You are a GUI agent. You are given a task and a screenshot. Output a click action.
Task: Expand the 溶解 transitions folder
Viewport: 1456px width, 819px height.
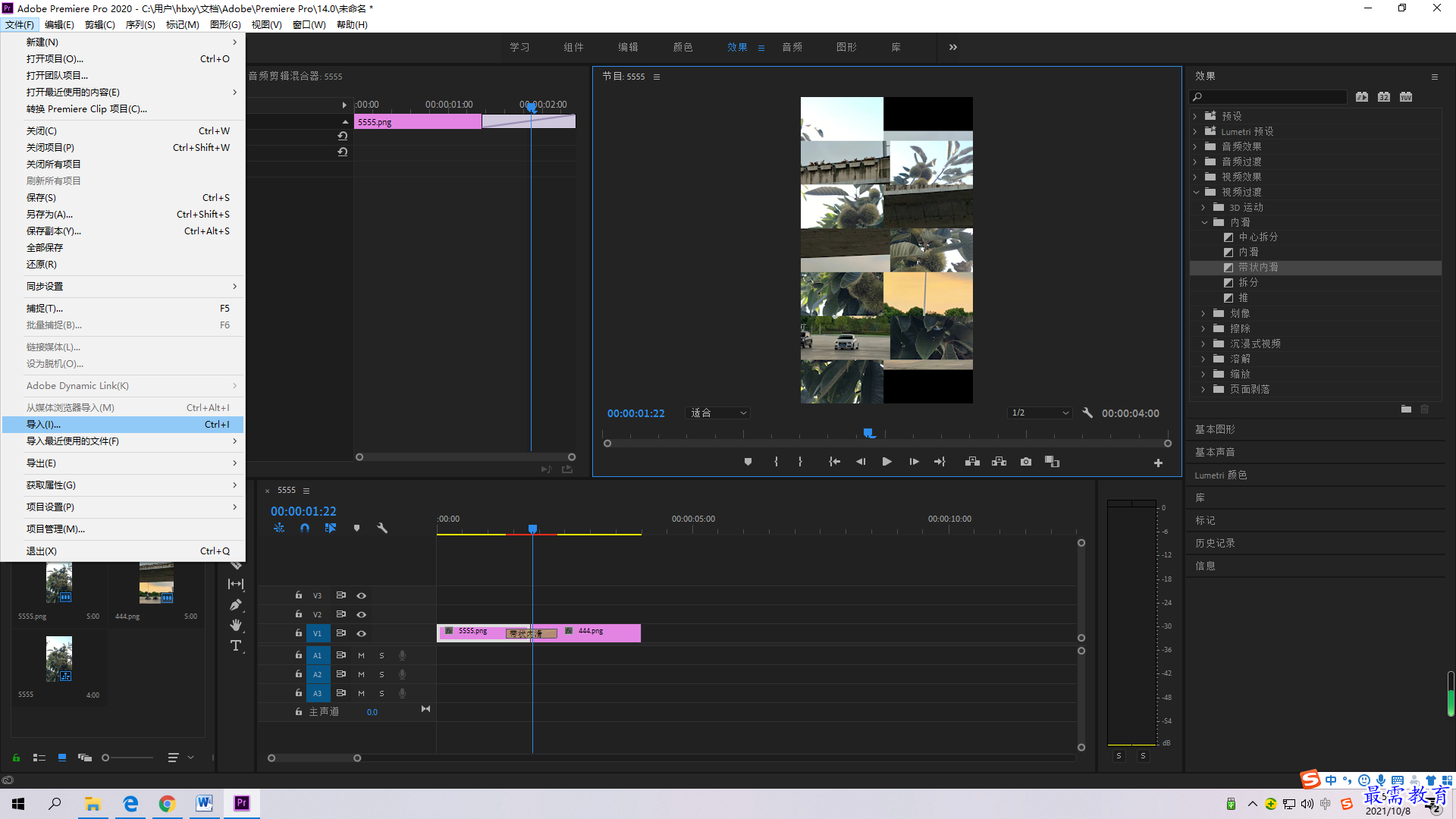[1203, 359]
